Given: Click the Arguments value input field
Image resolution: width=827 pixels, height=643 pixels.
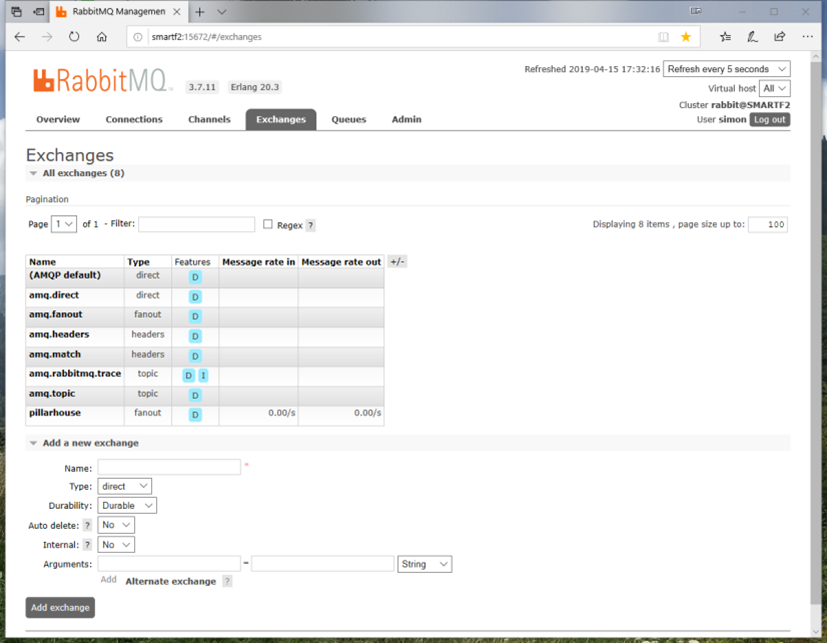Looking at the screenshot, I should point(323,564).
